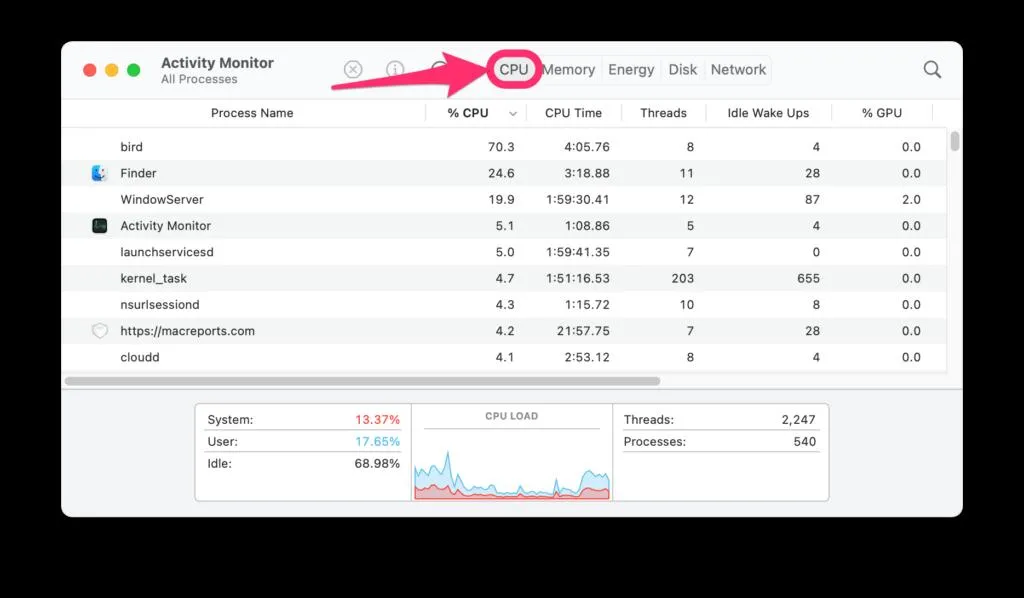This screenshot has width=1024, height=598.
Task: Click the CPU Load graph
Action: coord(512,475)
